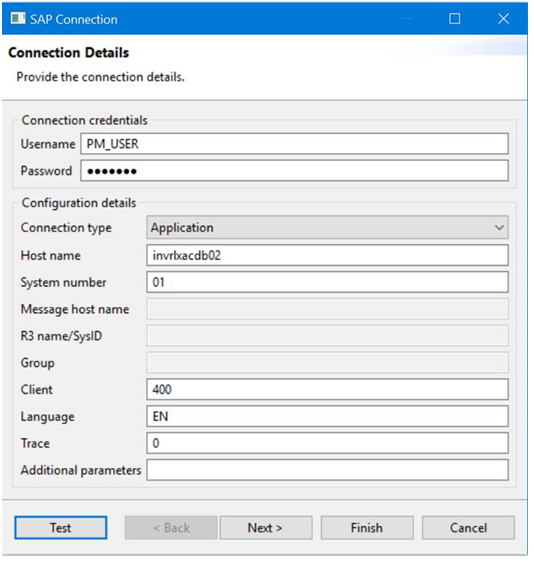
Task: Click the System number field
Action: [327, 282]
